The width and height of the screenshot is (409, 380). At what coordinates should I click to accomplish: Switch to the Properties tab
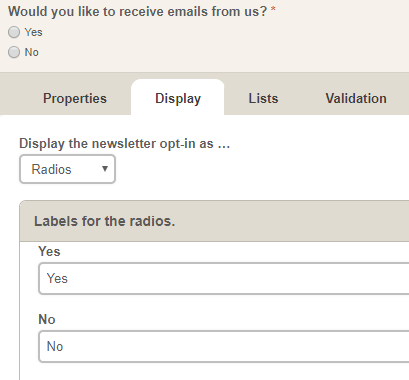(75, 98)
